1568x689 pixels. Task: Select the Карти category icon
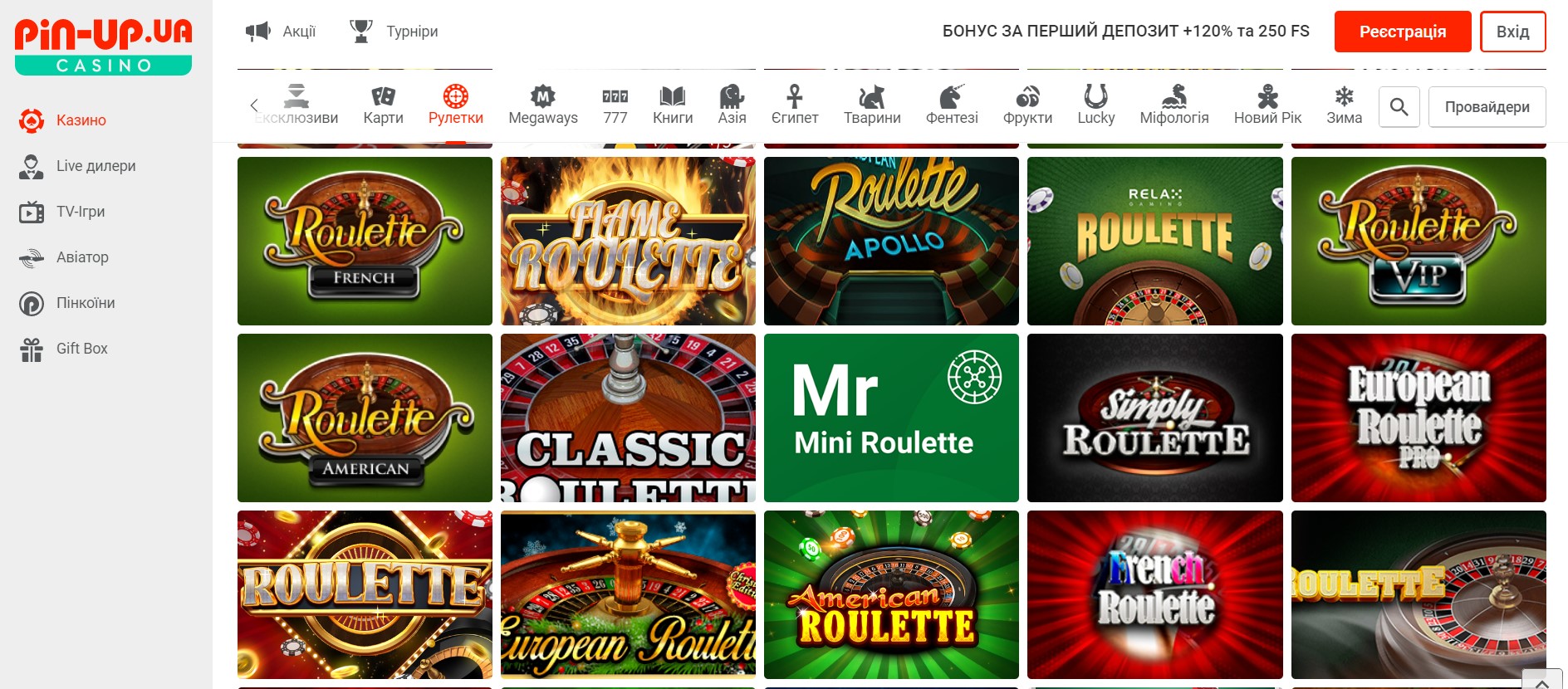click(383, 96)
